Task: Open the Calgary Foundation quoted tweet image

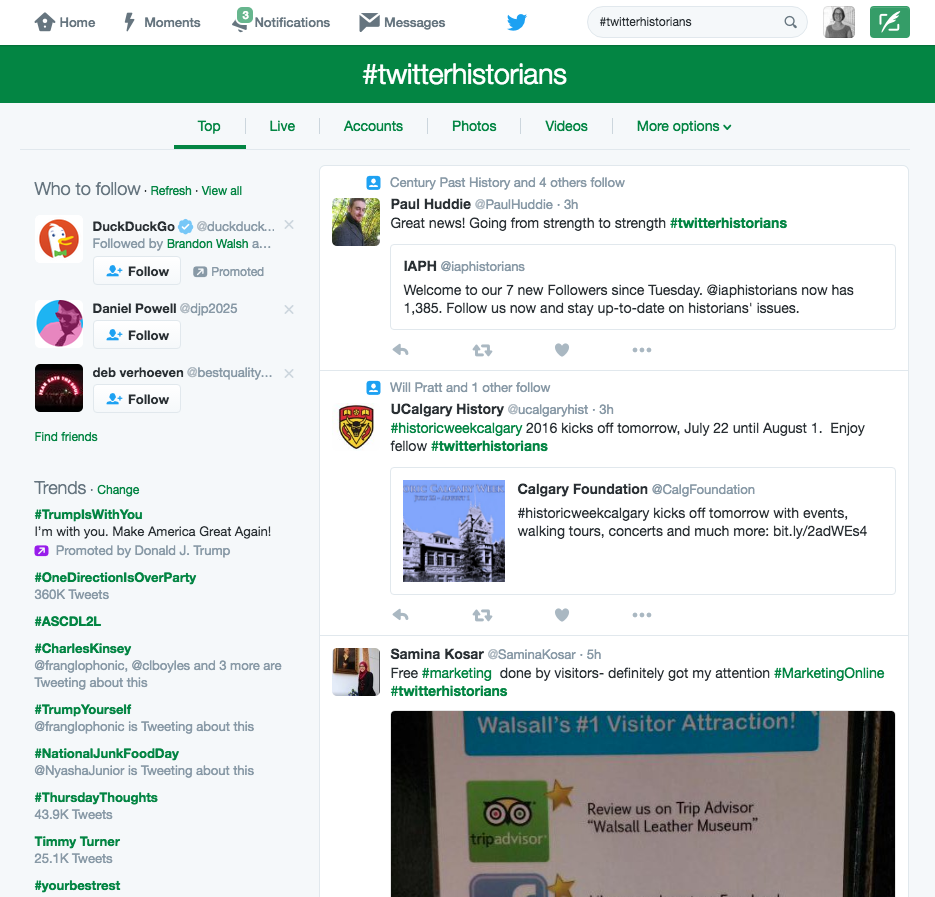Action: (454, 531)
